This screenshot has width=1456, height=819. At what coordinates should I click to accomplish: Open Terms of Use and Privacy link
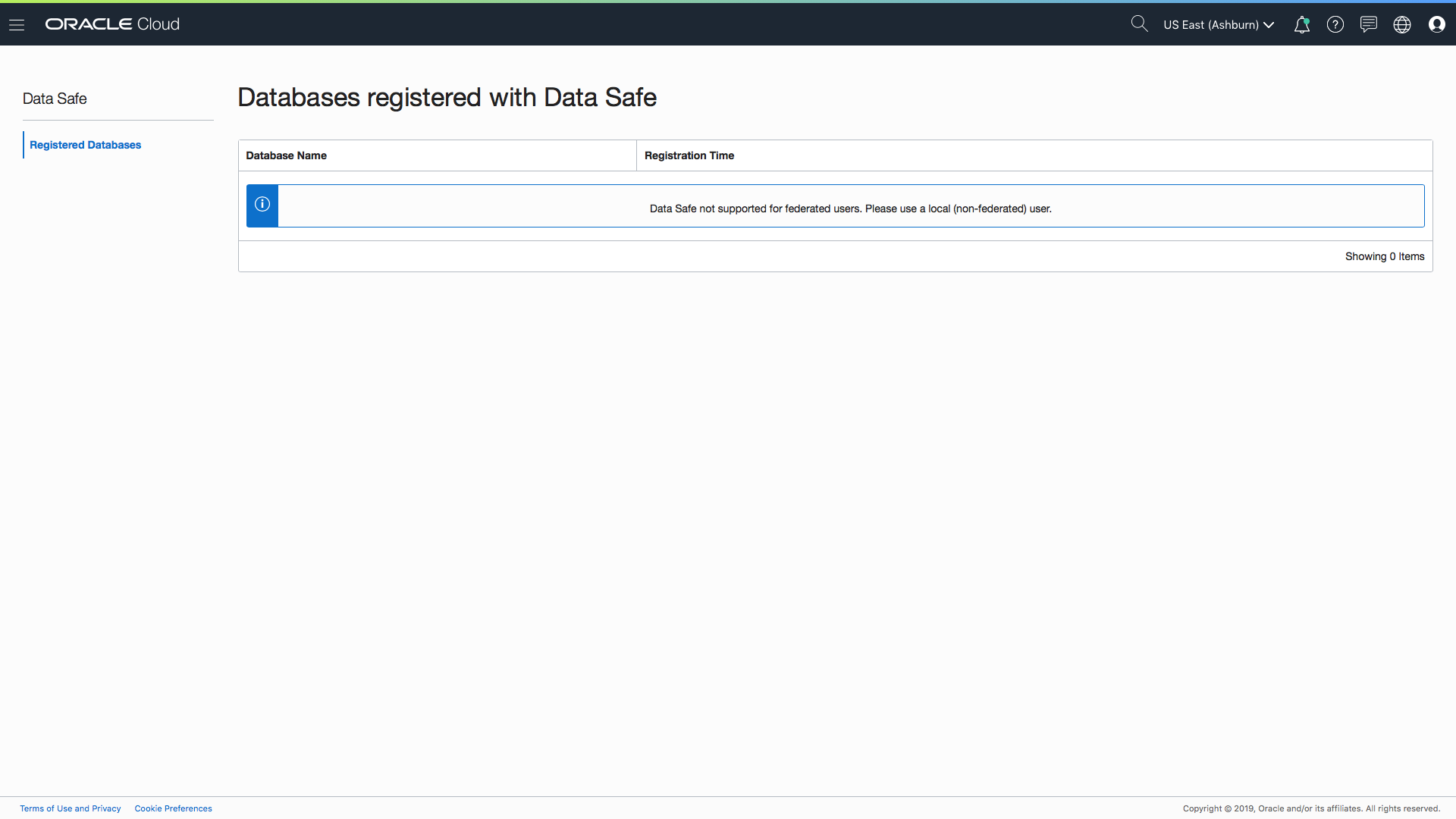click(x=71, y=808)
